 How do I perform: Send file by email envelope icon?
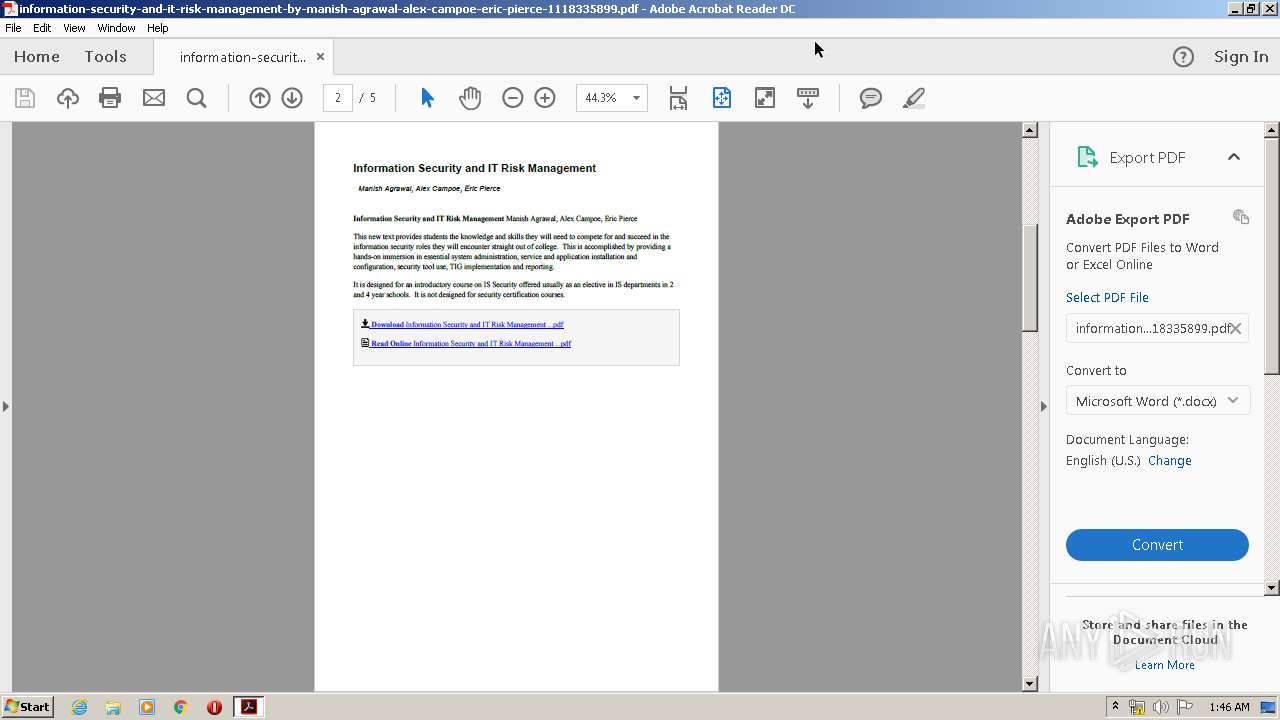[154, 98]
